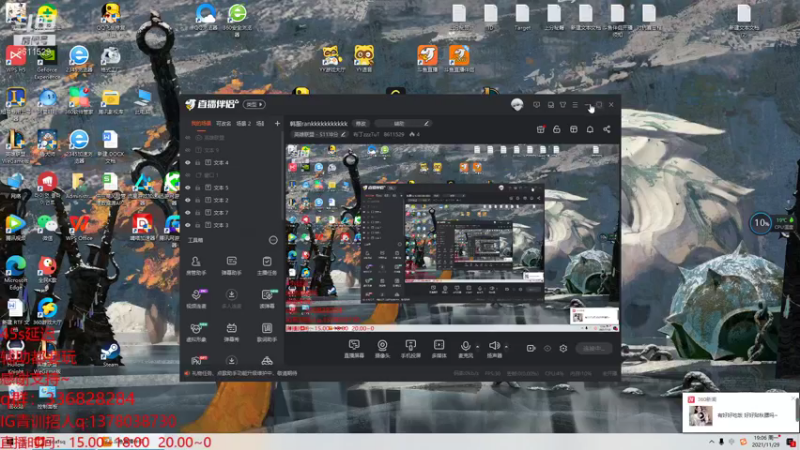Open 房管助手 tool
This screenshot has width=800, height=450.
pos(196,266)
